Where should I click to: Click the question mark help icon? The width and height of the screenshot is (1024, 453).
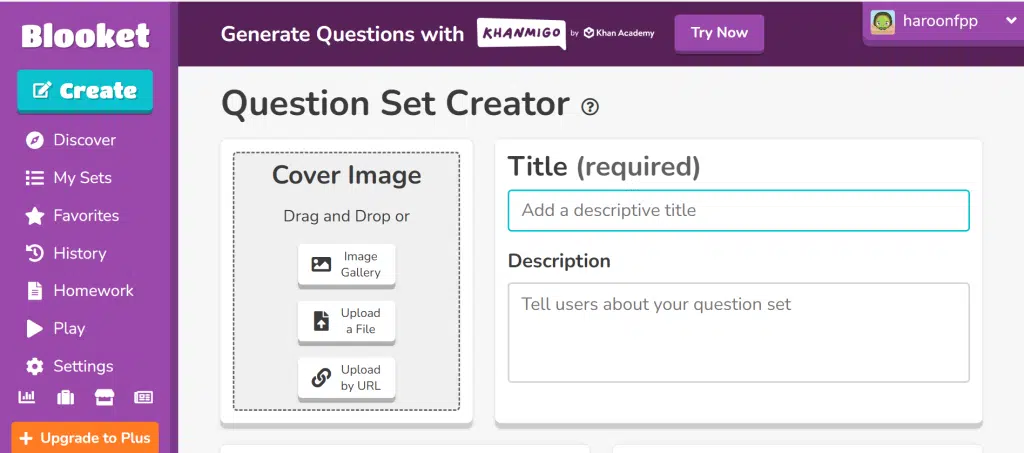pyautogui.click(x=590, y=106)
